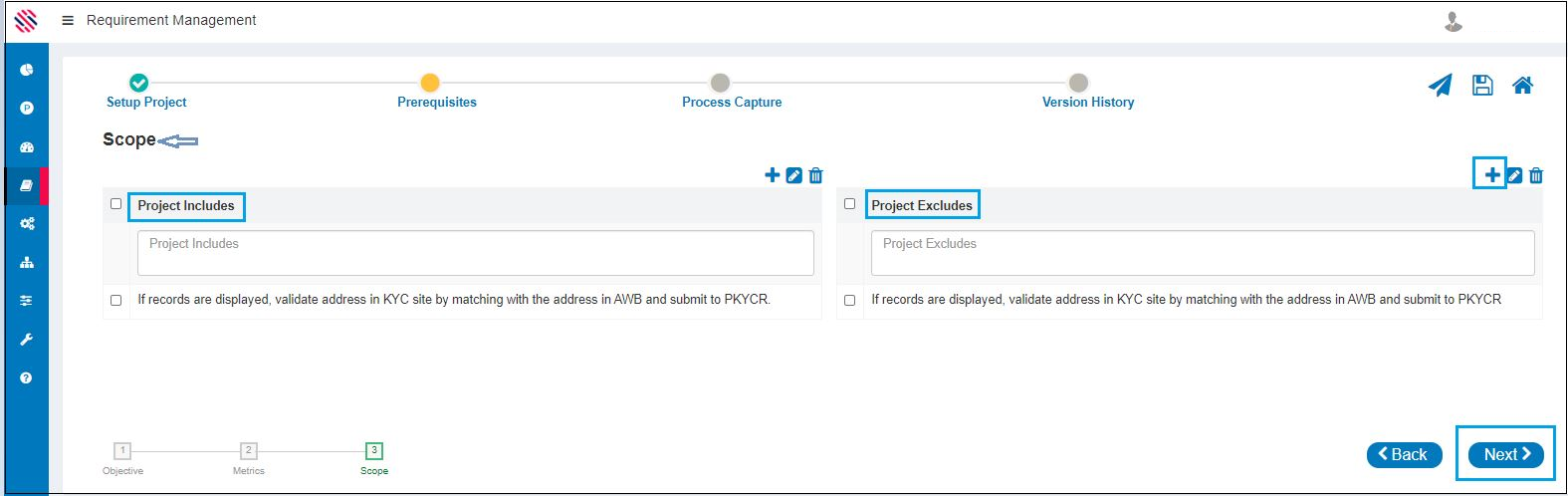Go to the Prerequisites step
The width and height of the screenshot is (1568, 496).
(430, 84)
